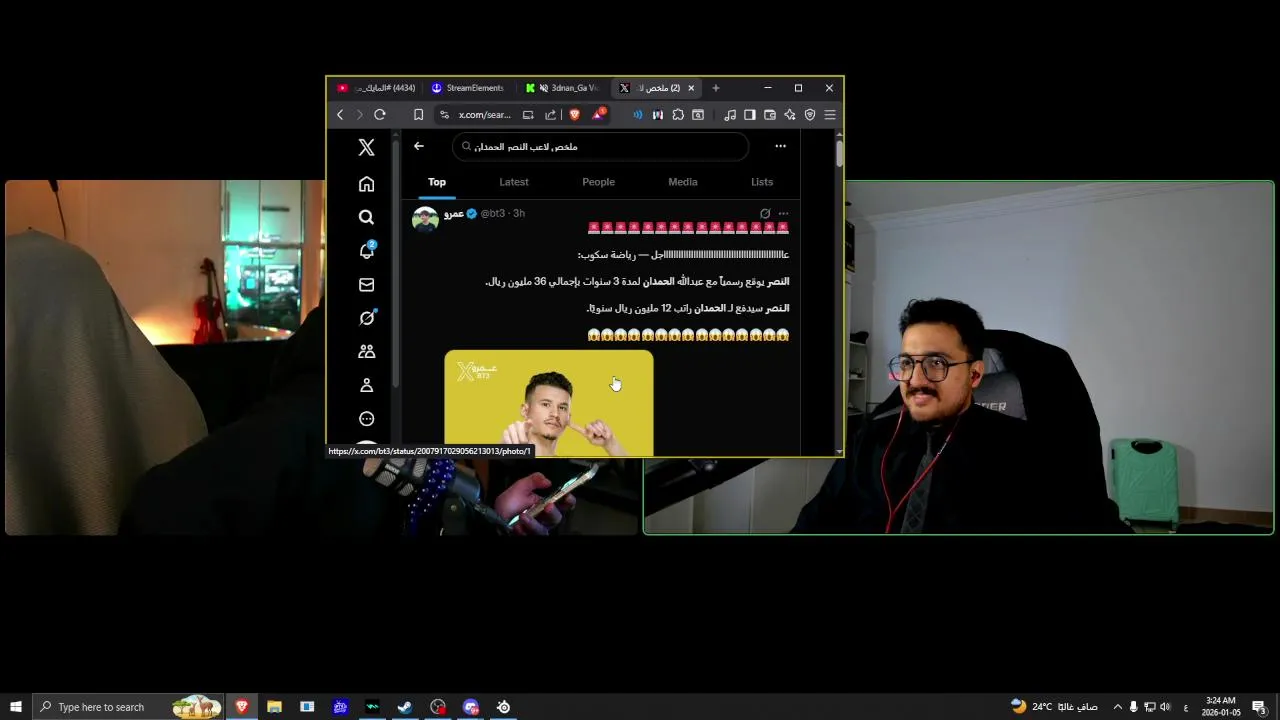Click the back arrow beside X search box

(419, 146)
